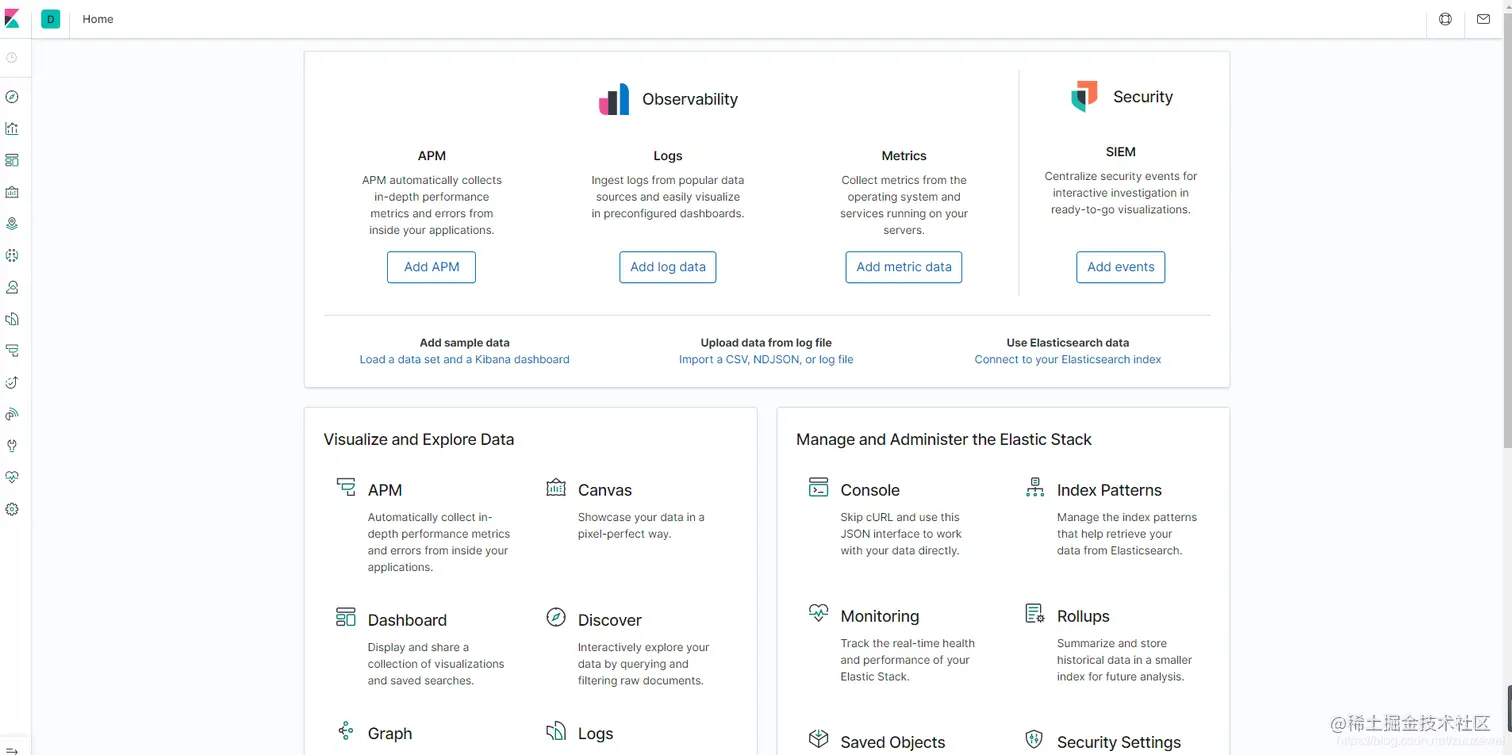Open the Console title link
The height and width of the screenshot is (755, 1512).
(870, 490)
